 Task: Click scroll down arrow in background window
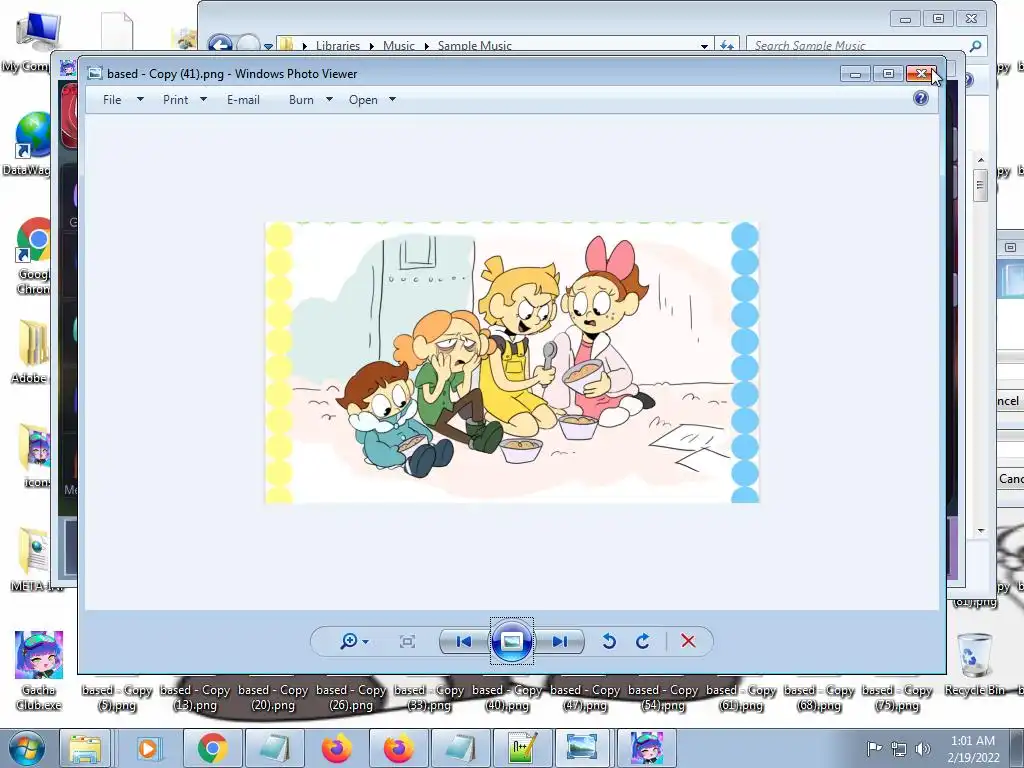981,532
